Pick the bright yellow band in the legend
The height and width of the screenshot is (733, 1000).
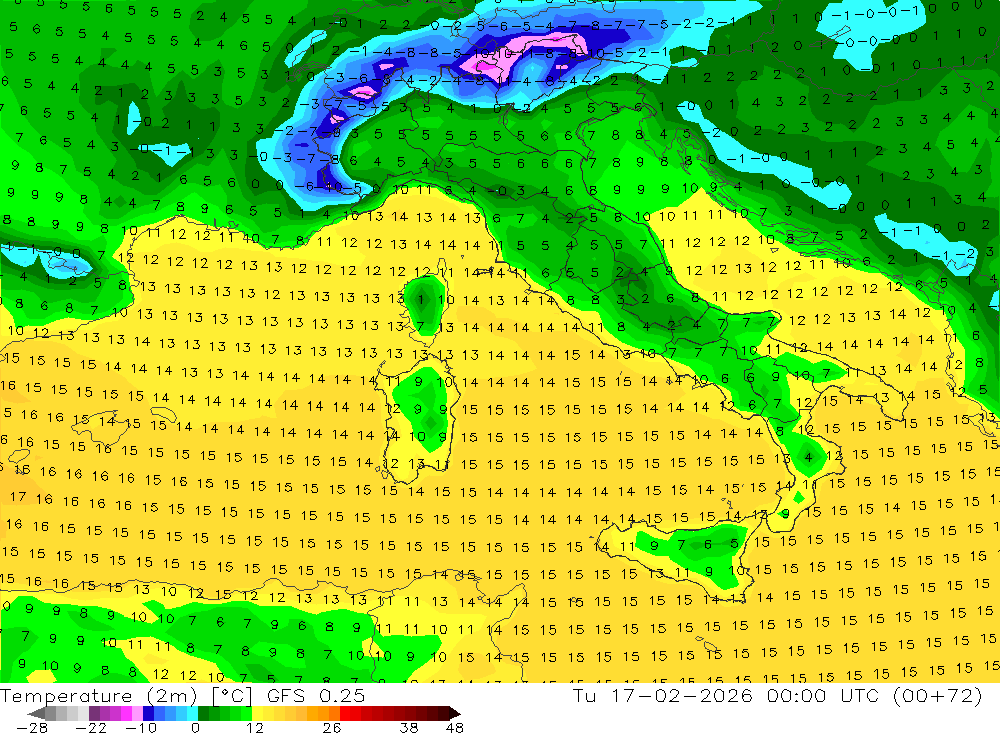tap(258, 713)
